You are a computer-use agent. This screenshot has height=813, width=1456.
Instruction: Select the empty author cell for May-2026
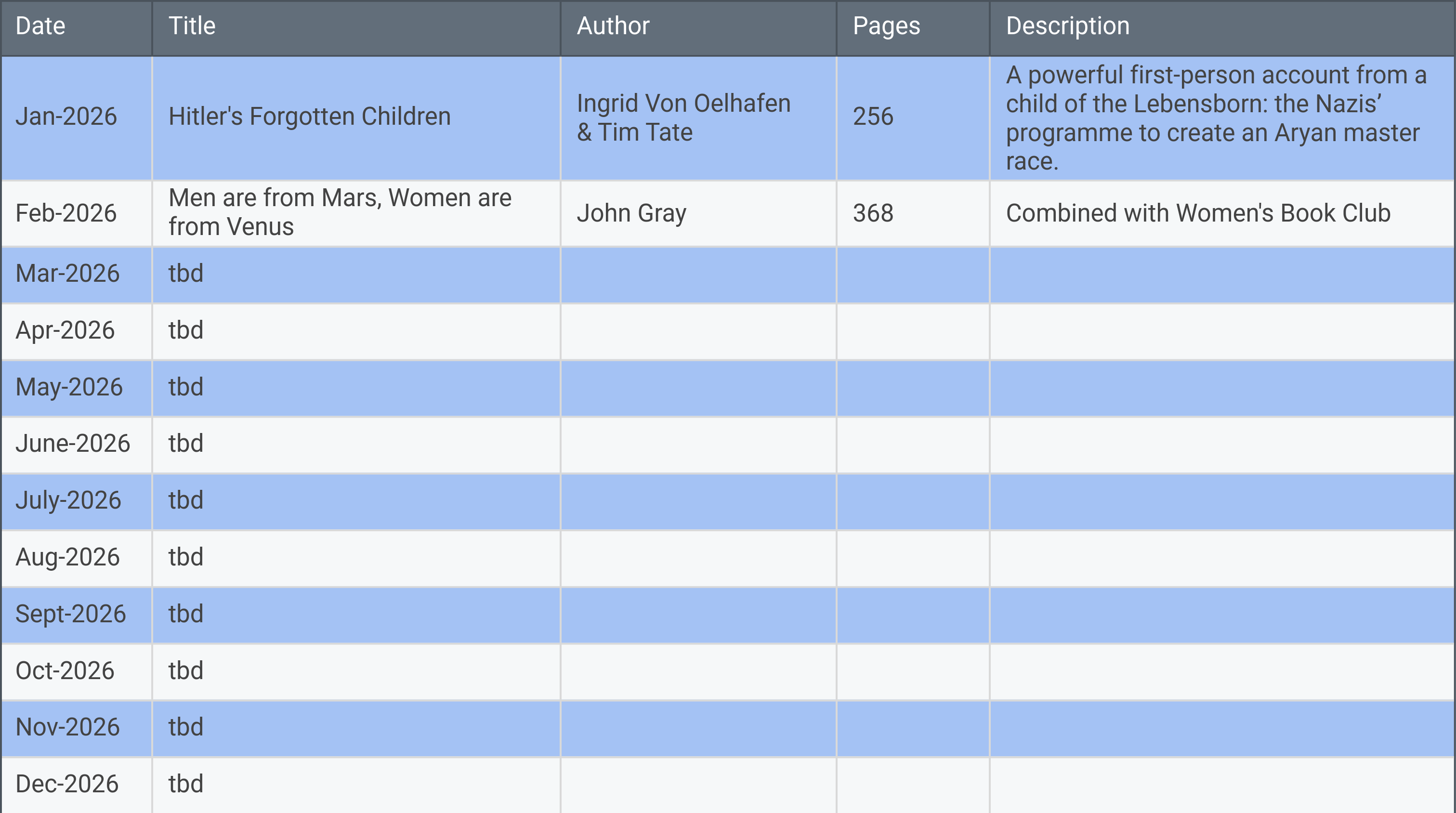698,388
